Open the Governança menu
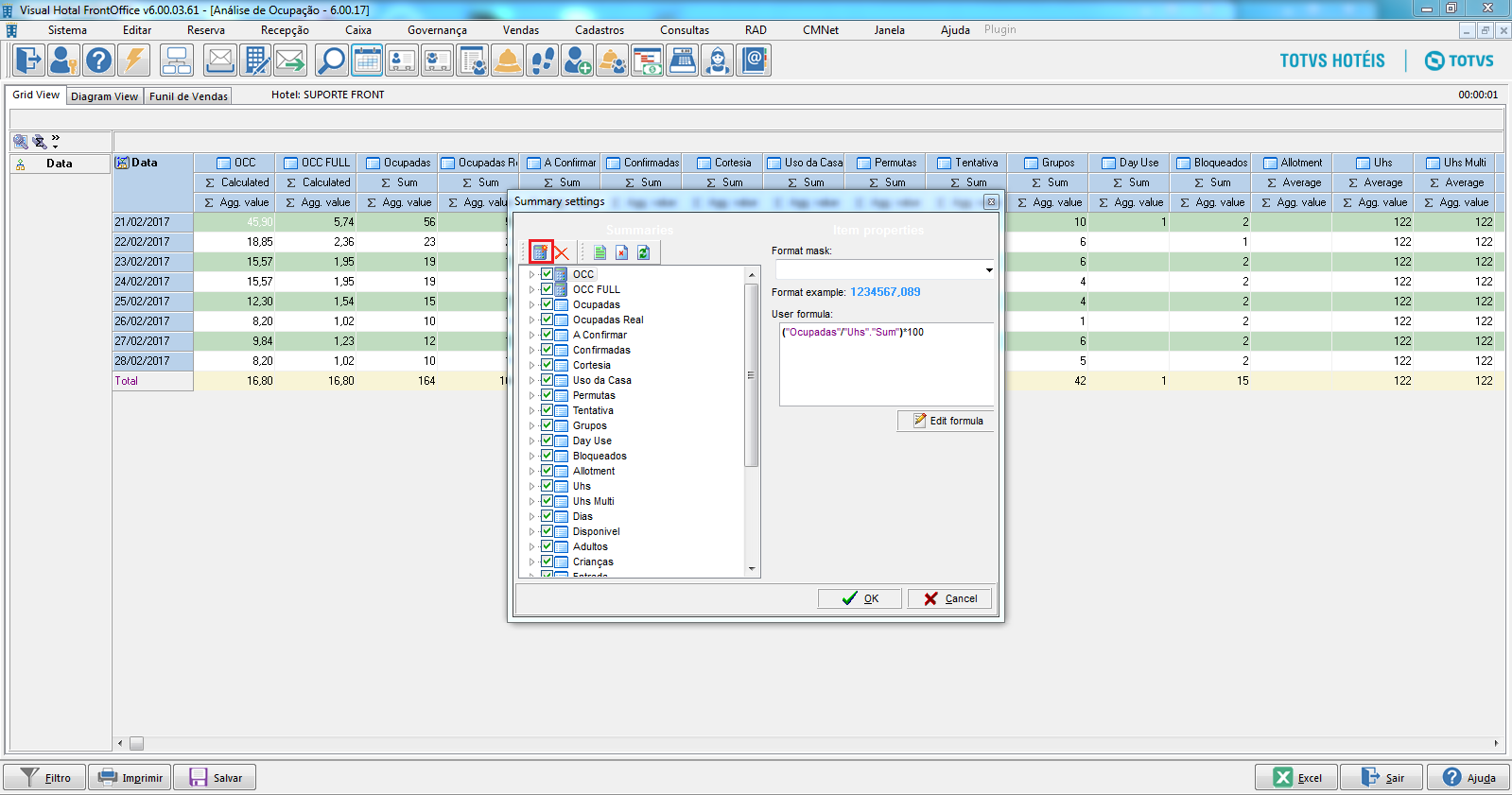Screen dimensions: 1512x795 click(437, 30)
